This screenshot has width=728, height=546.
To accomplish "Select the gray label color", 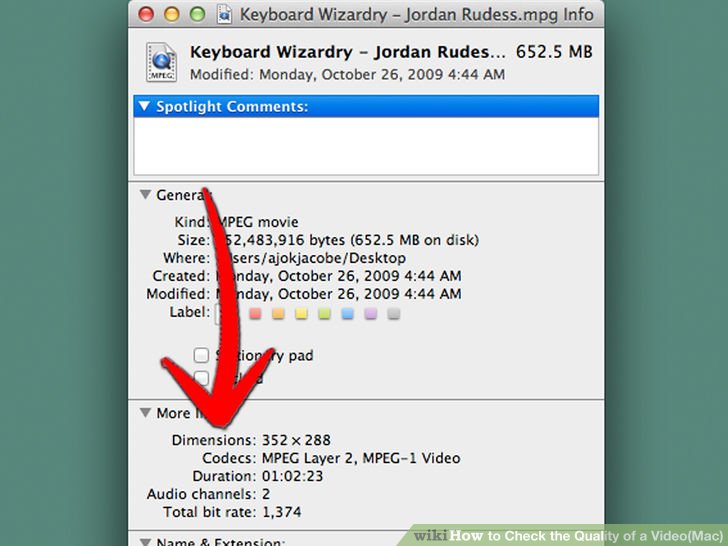I will tap(394, 313).
